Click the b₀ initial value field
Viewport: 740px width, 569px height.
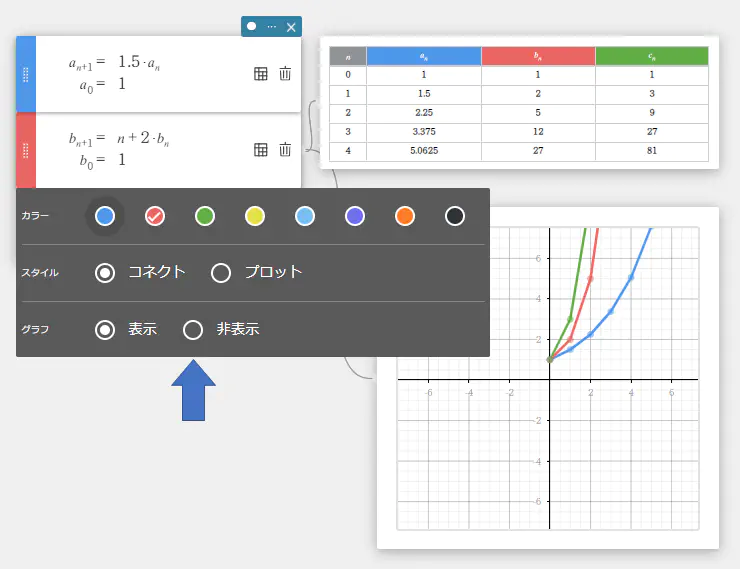pyautogui.click(x=122, y=159)
